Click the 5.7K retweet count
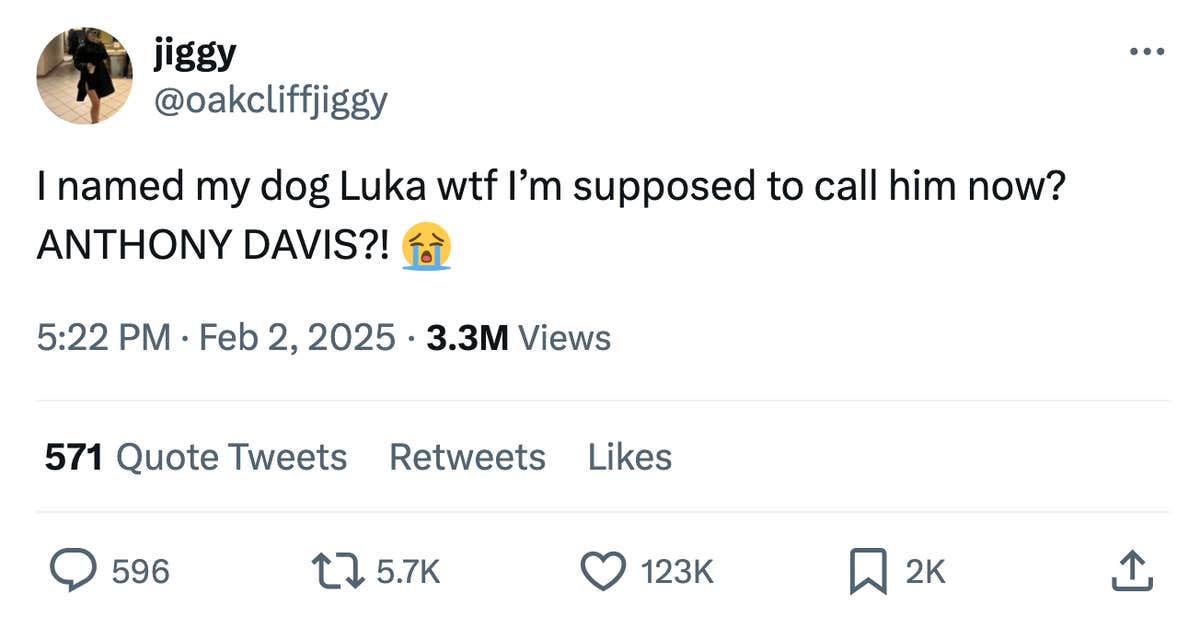The width and height of the screenshot is (1200, 617). (407, 572)
